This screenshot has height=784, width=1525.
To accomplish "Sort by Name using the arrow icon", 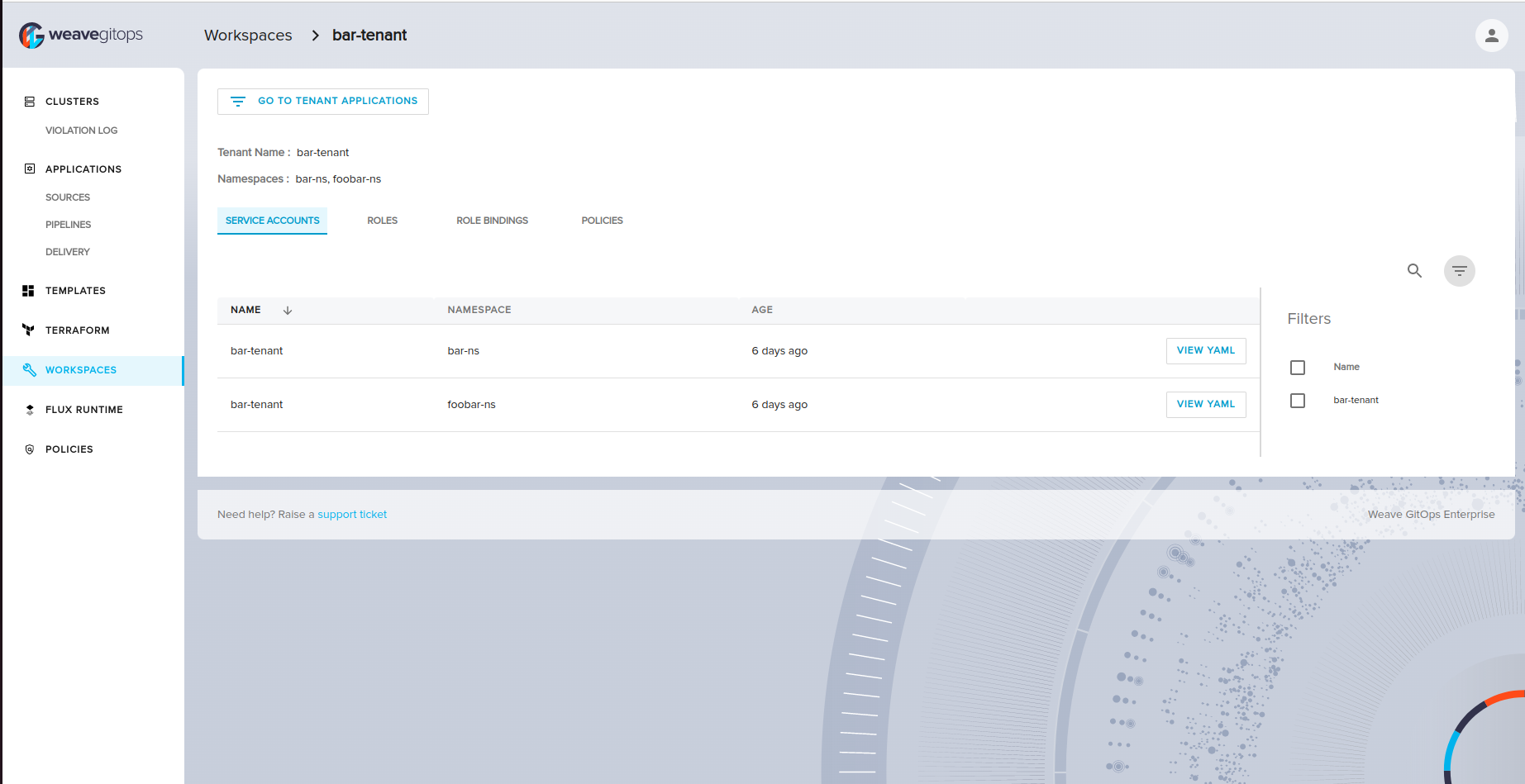I will tap(288, 311).
